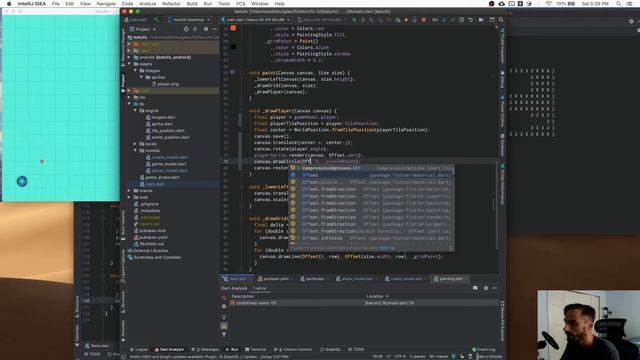This screenshot has height=360, width=640.
Task: Open pubspec.yaml in project tree
Action: coord(151,237)
